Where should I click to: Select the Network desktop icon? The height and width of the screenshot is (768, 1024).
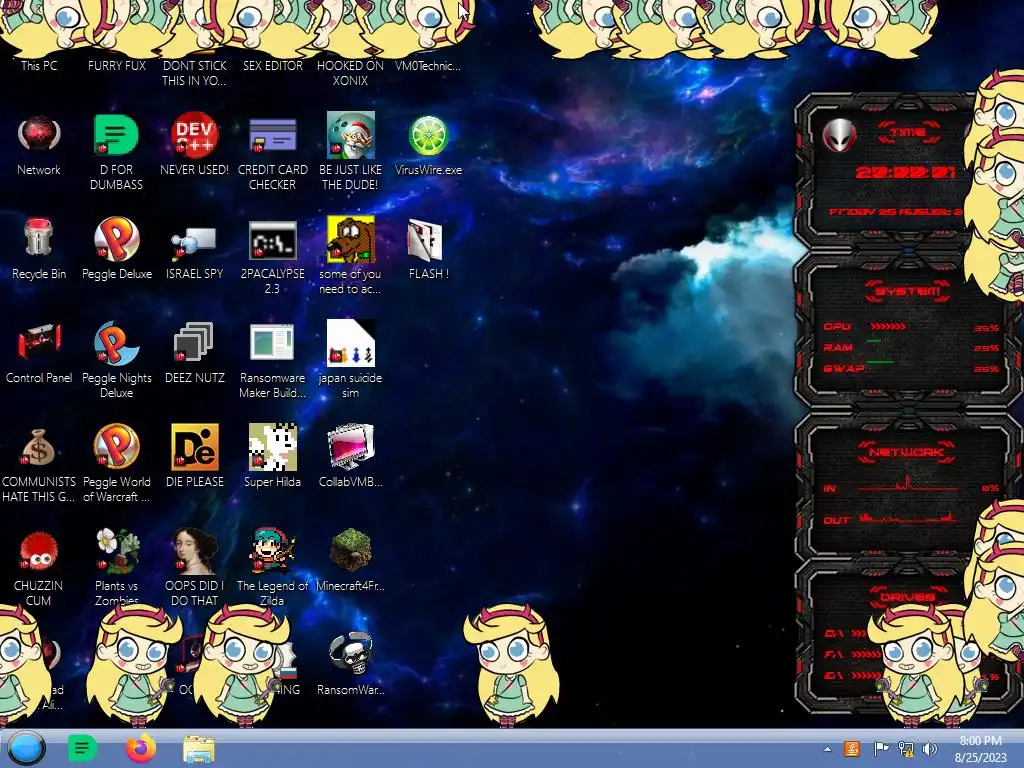[39, 136]
